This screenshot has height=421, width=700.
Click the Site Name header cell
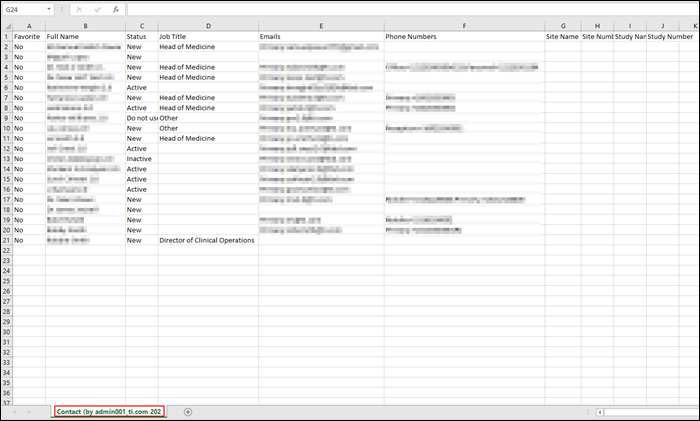pos(562,37)
